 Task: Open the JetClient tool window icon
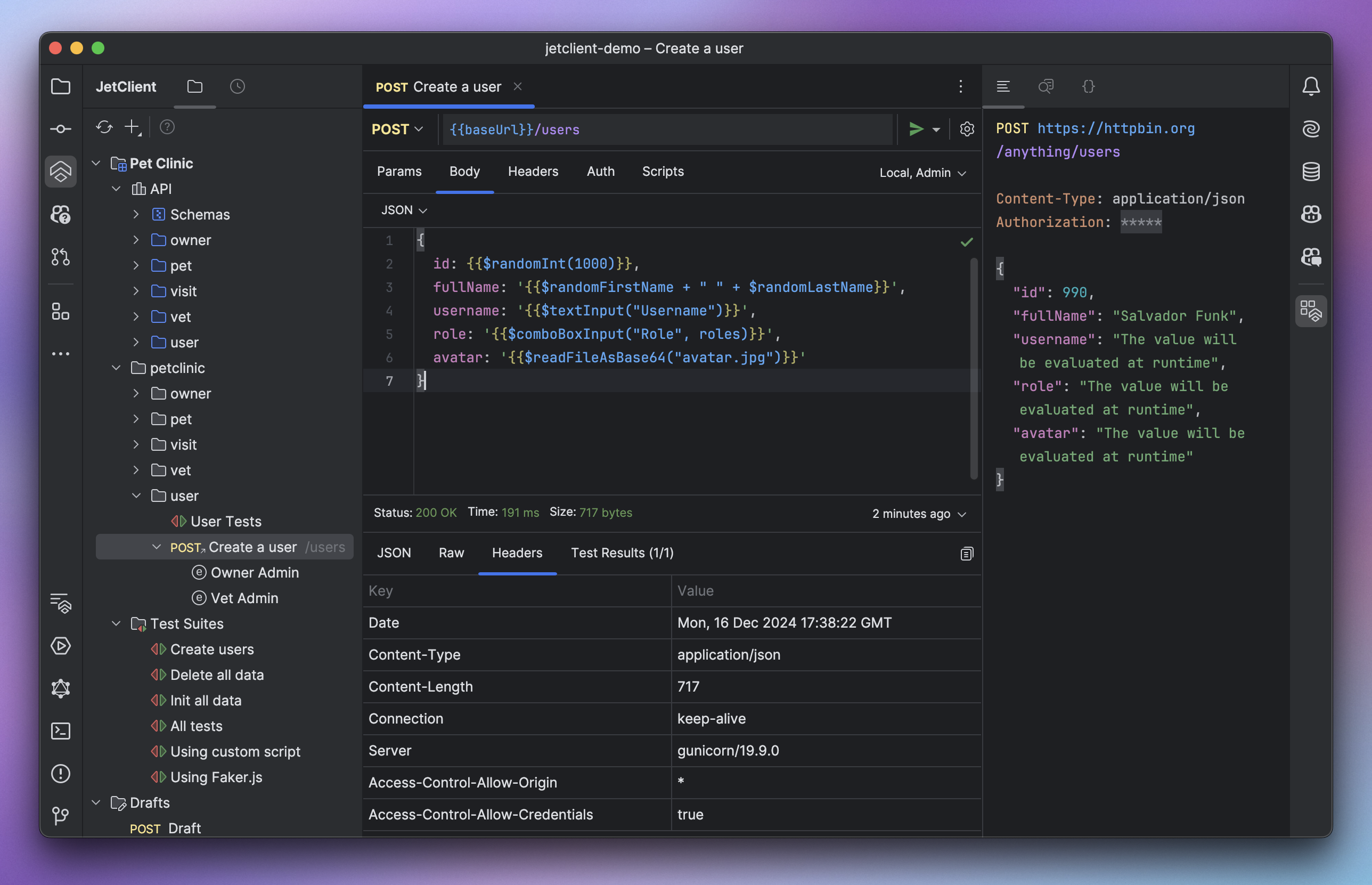[60, 171]
